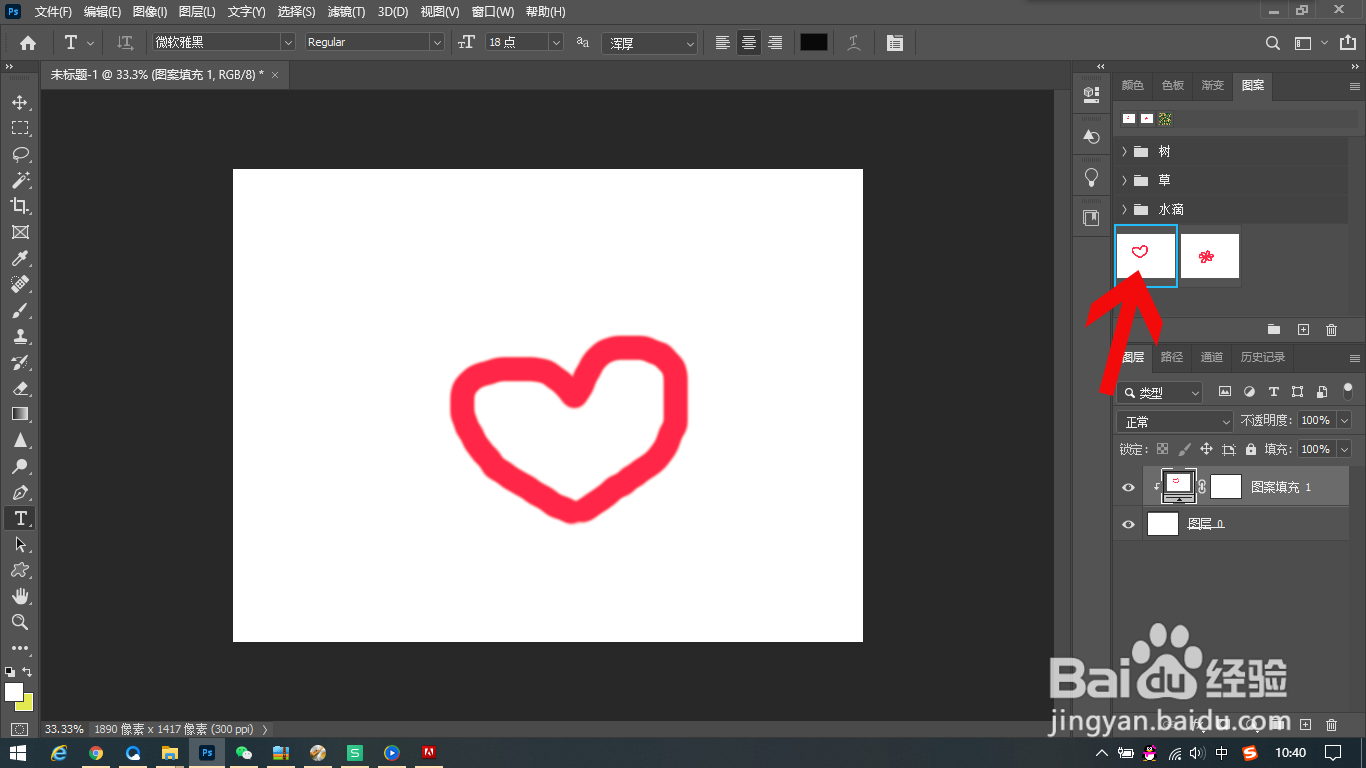1366x768 pixels.
Task: Filter layers by pixel layers
Action: point(1225,392)
